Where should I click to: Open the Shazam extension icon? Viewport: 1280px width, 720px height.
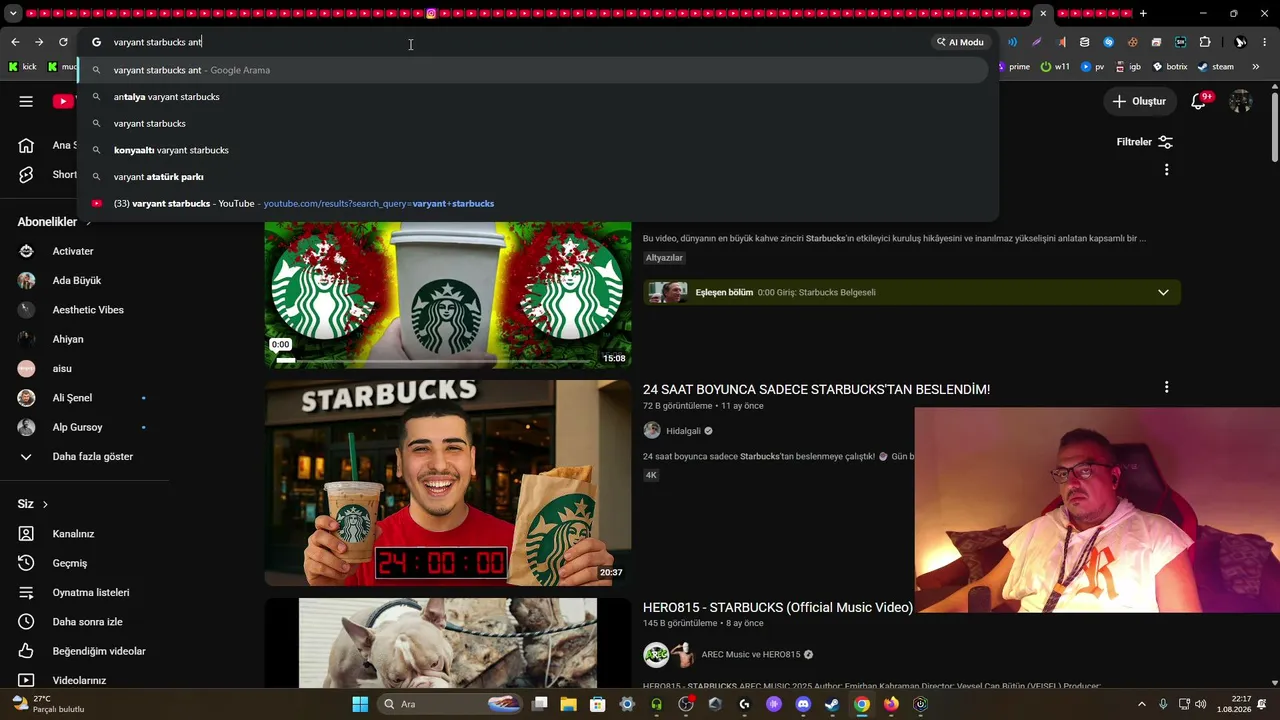point(1109,42)
